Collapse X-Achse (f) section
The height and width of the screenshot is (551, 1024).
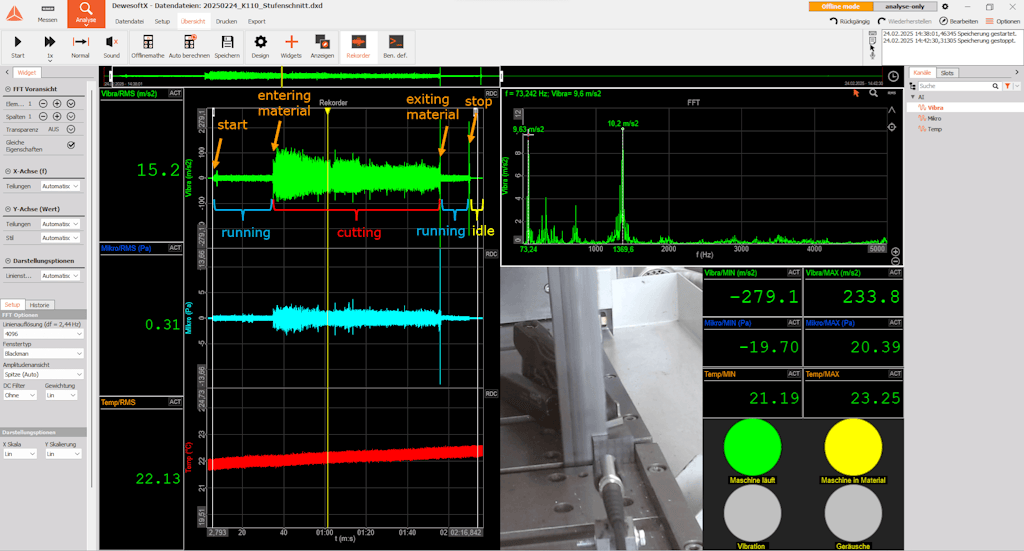(8, 171)
